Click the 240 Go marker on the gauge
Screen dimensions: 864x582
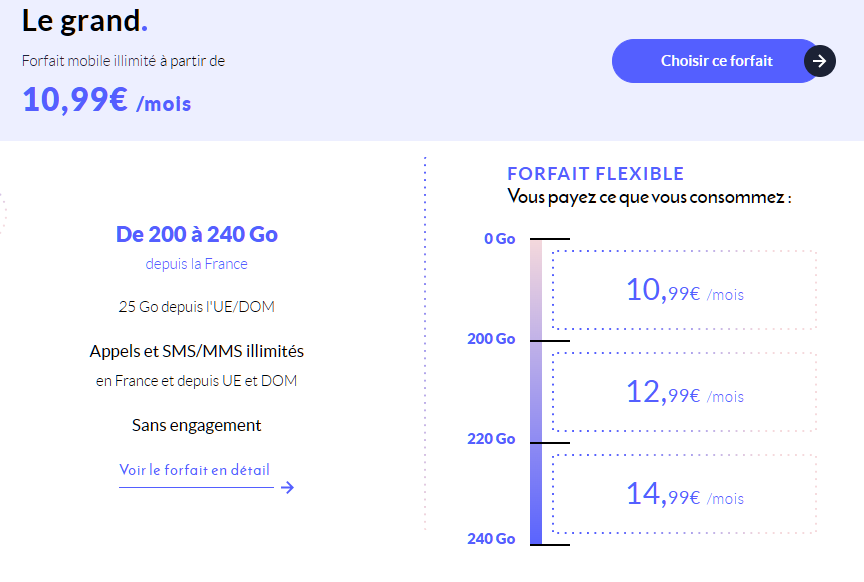coord(491,539)
